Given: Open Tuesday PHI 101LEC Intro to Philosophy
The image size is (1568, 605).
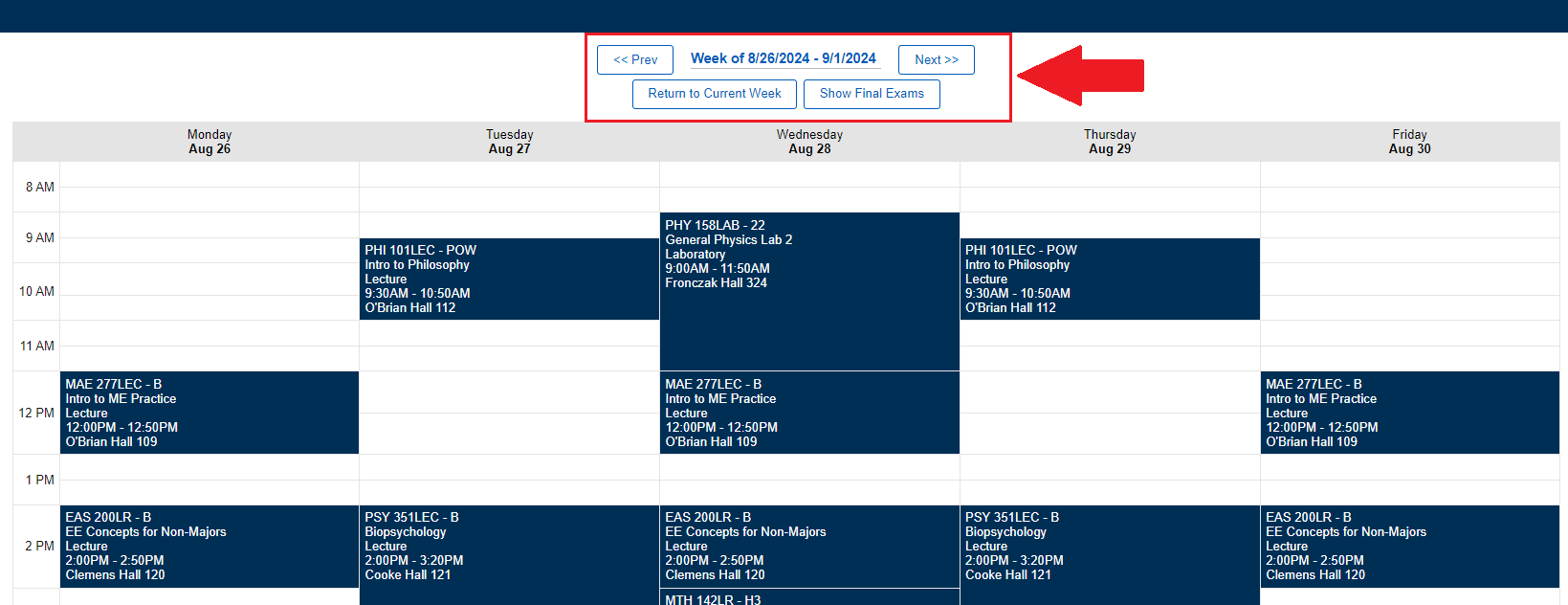Looking at the screenshot, I should 509,279.
